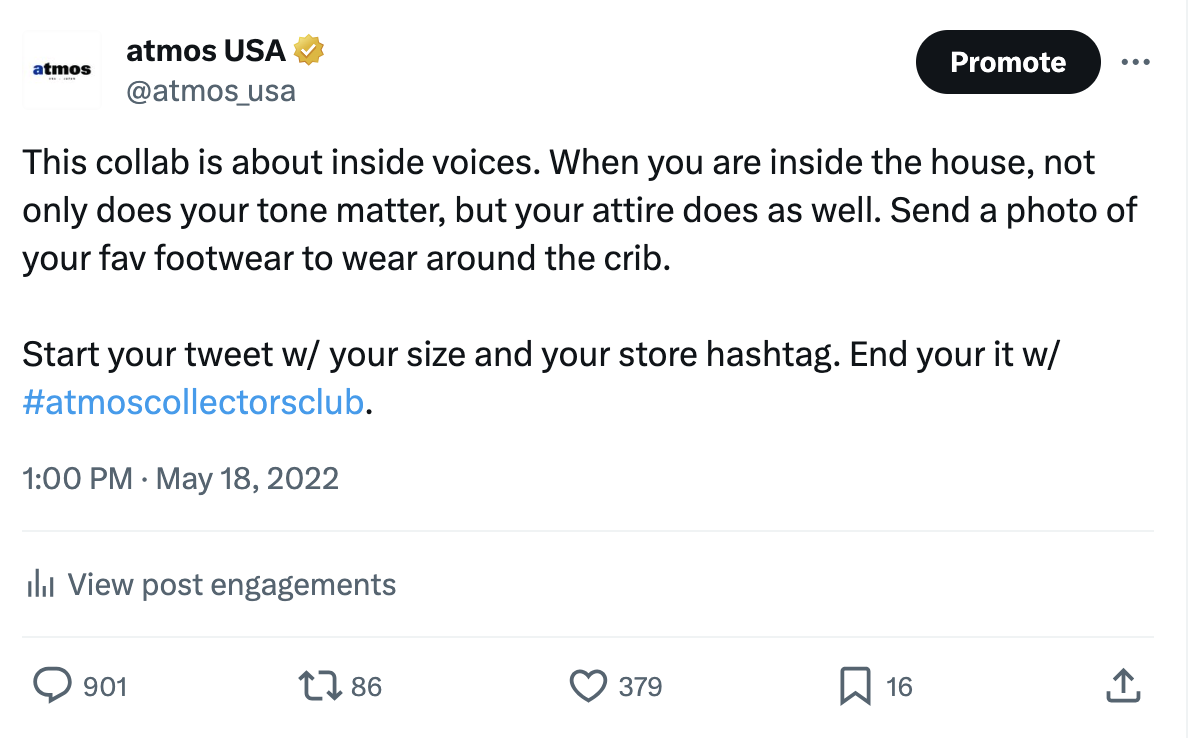1192x738 pixels.
Task: Click the share upload arrow icon
Action: click(x=1122, y=686)
